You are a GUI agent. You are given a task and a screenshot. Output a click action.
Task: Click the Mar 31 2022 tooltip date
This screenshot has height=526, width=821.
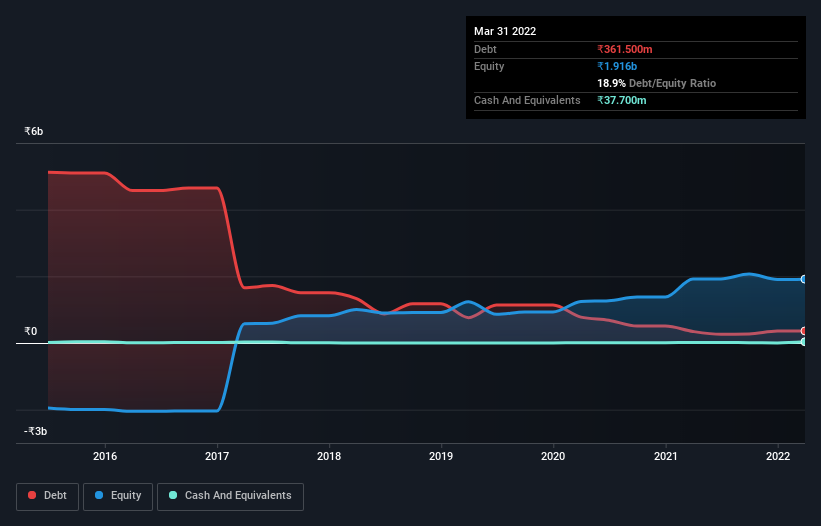pyautogui.click(x=505, y=31)
